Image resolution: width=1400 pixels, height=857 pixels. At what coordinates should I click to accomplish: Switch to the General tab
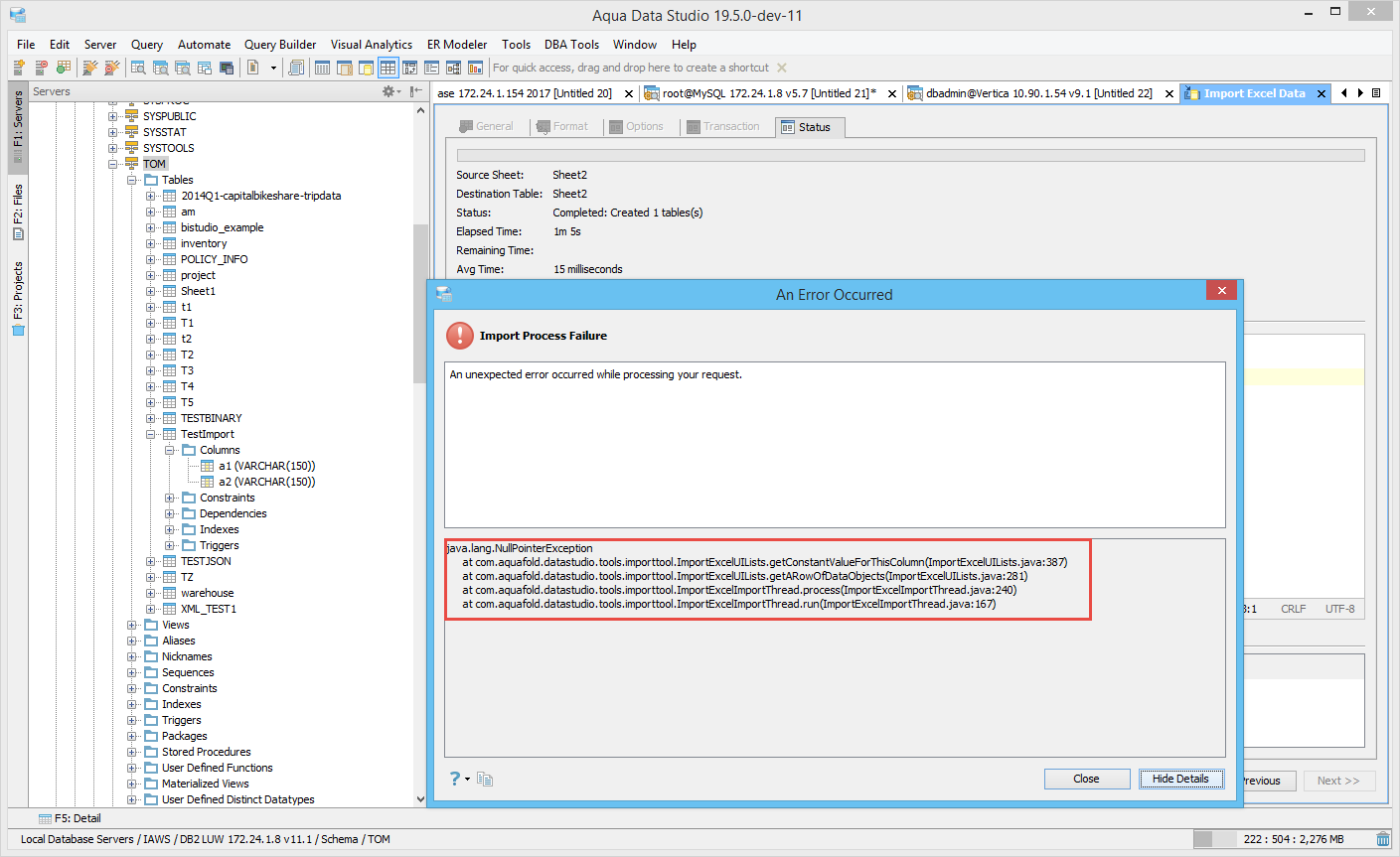[486, 127]
